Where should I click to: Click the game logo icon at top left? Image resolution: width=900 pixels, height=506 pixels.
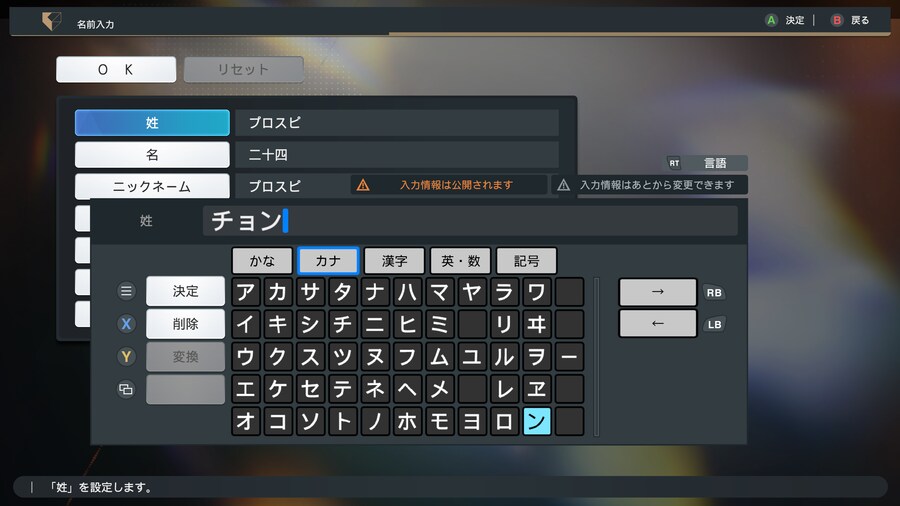click(52, 22)
